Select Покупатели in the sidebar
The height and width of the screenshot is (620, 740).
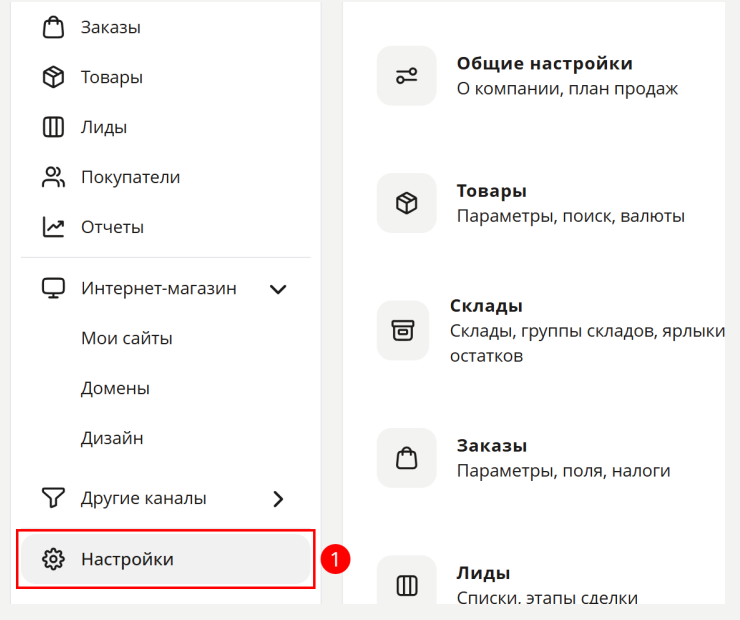(131, 177)
